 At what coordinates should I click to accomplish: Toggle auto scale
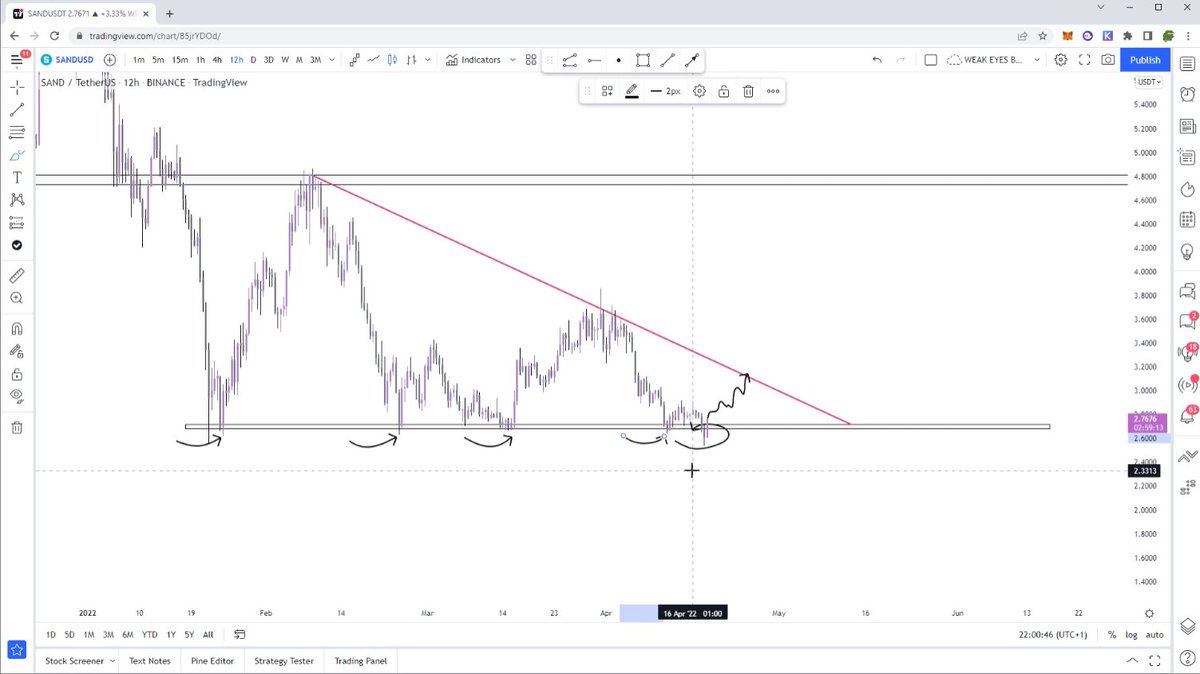[x=1154, y=634]
